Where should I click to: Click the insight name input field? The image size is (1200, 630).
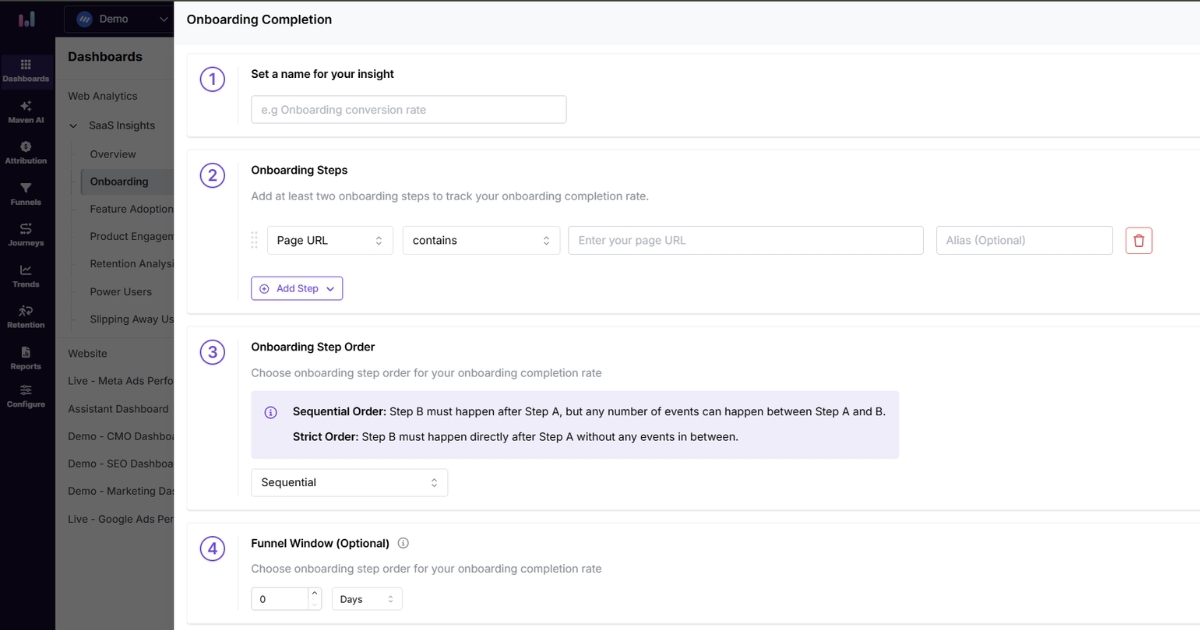pyautogui.click(x=408, y=110)
